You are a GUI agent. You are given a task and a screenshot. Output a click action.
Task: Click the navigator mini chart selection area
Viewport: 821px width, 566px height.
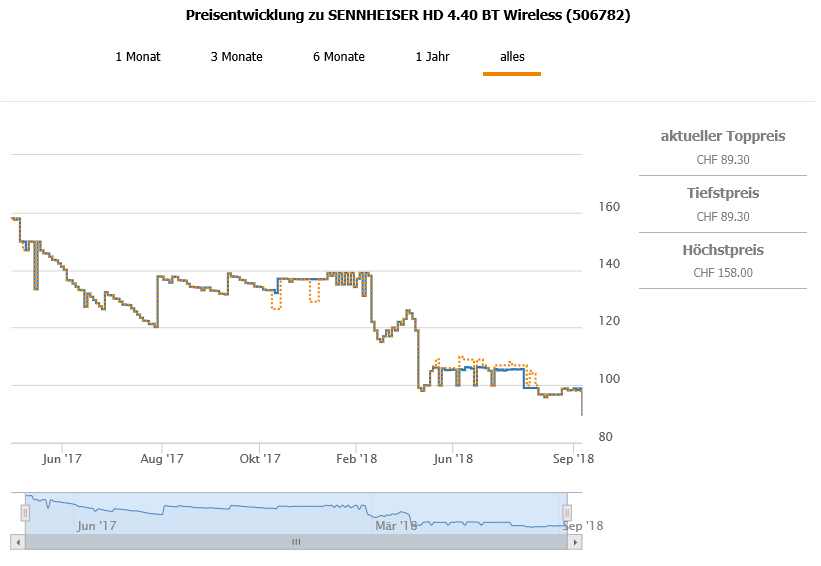[296, 513]
